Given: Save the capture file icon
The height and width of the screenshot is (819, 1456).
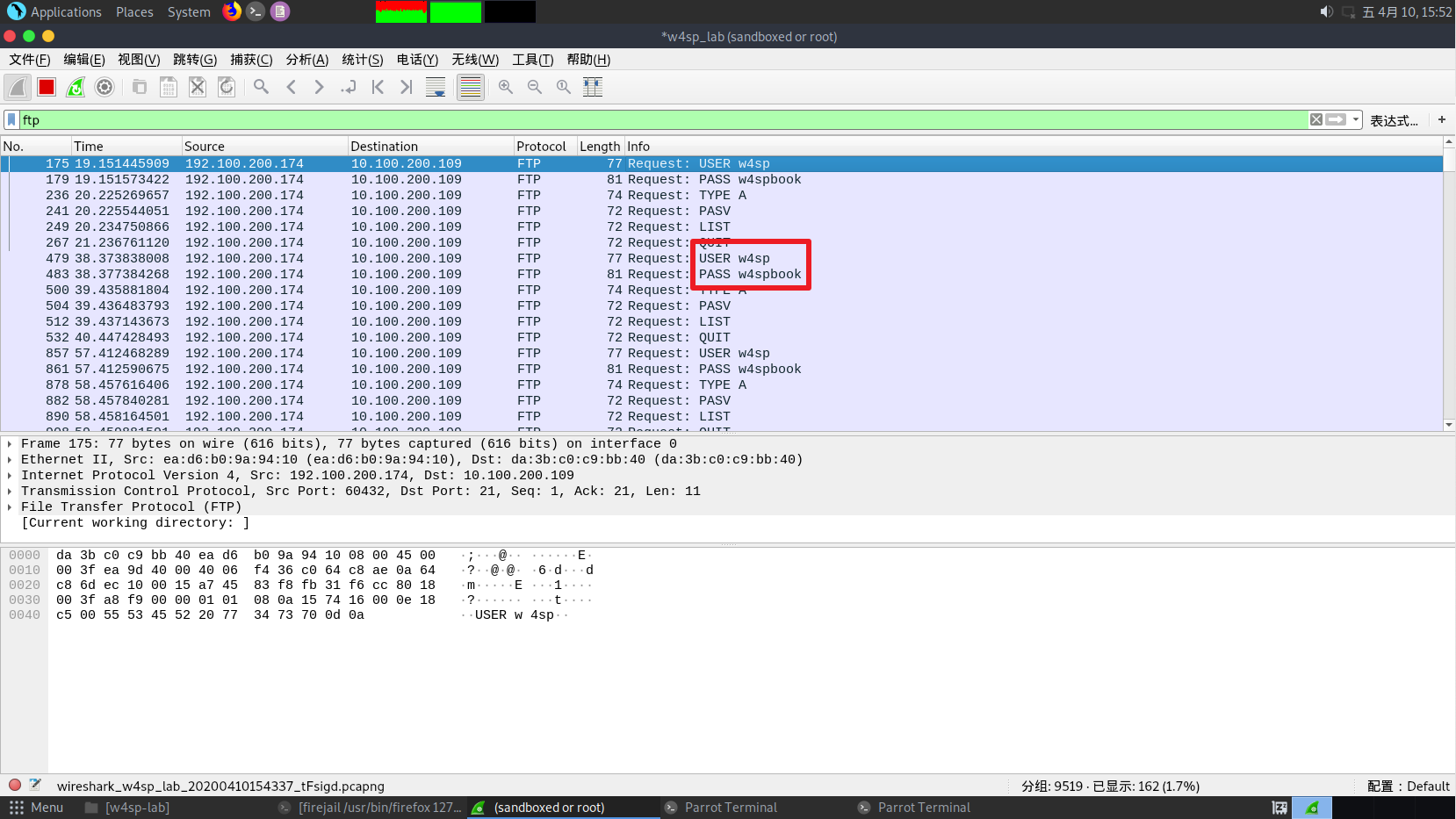Looking at the screenshot, I should point(169,87).
